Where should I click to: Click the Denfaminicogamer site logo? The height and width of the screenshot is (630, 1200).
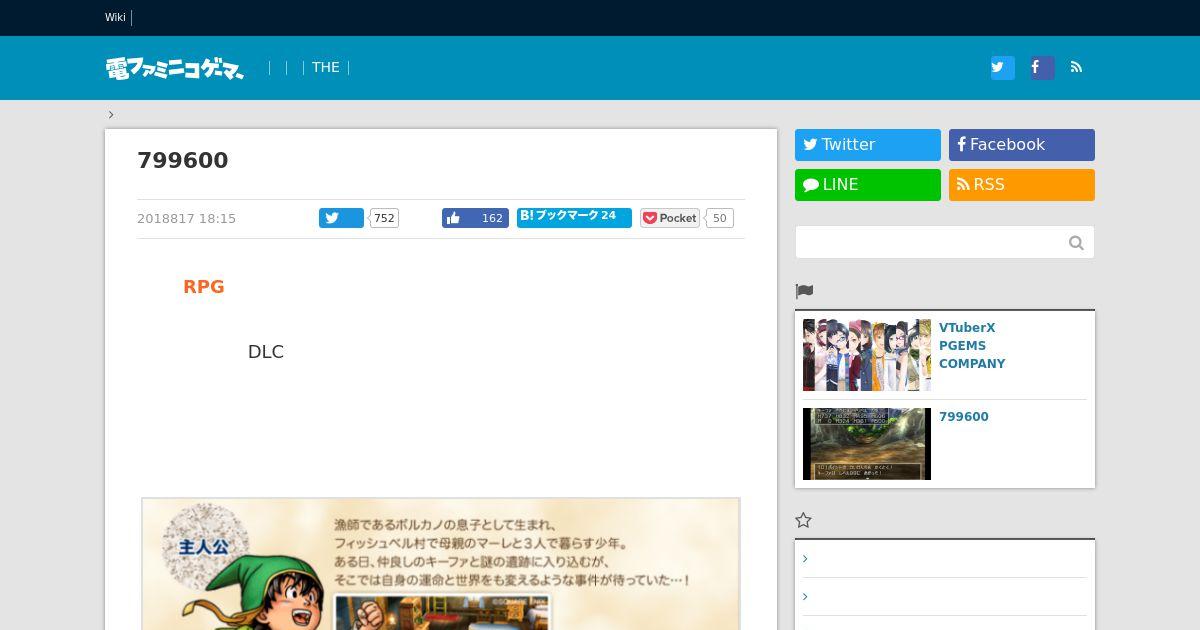175,68
